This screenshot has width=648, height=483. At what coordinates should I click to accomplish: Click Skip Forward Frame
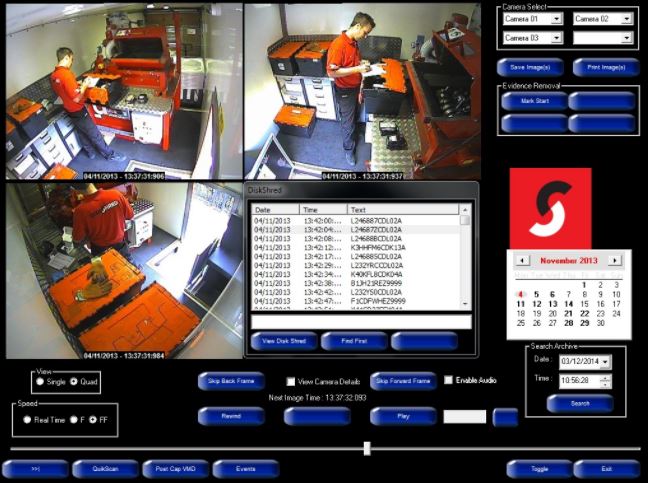click(x=403, y=381)
